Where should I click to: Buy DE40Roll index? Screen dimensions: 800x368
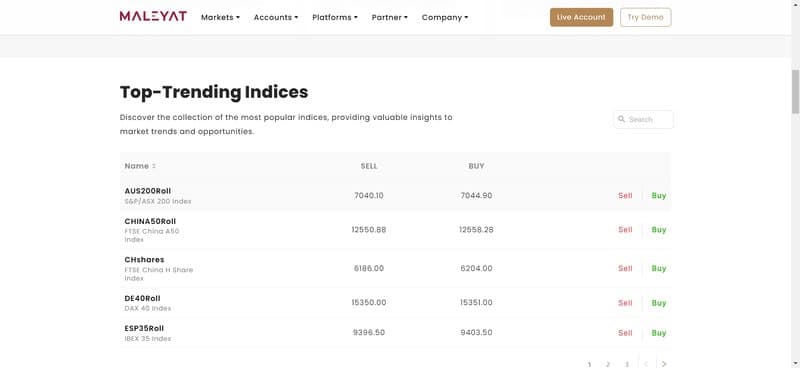pyautogui.click(x=659, y=303)
